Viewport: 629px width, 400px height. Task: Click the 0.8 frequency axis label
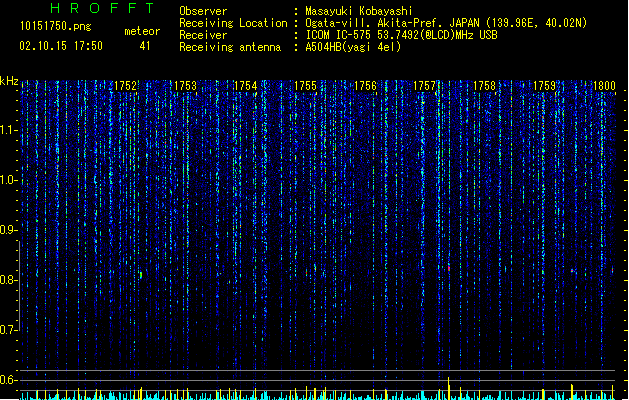tap(8, 280)
